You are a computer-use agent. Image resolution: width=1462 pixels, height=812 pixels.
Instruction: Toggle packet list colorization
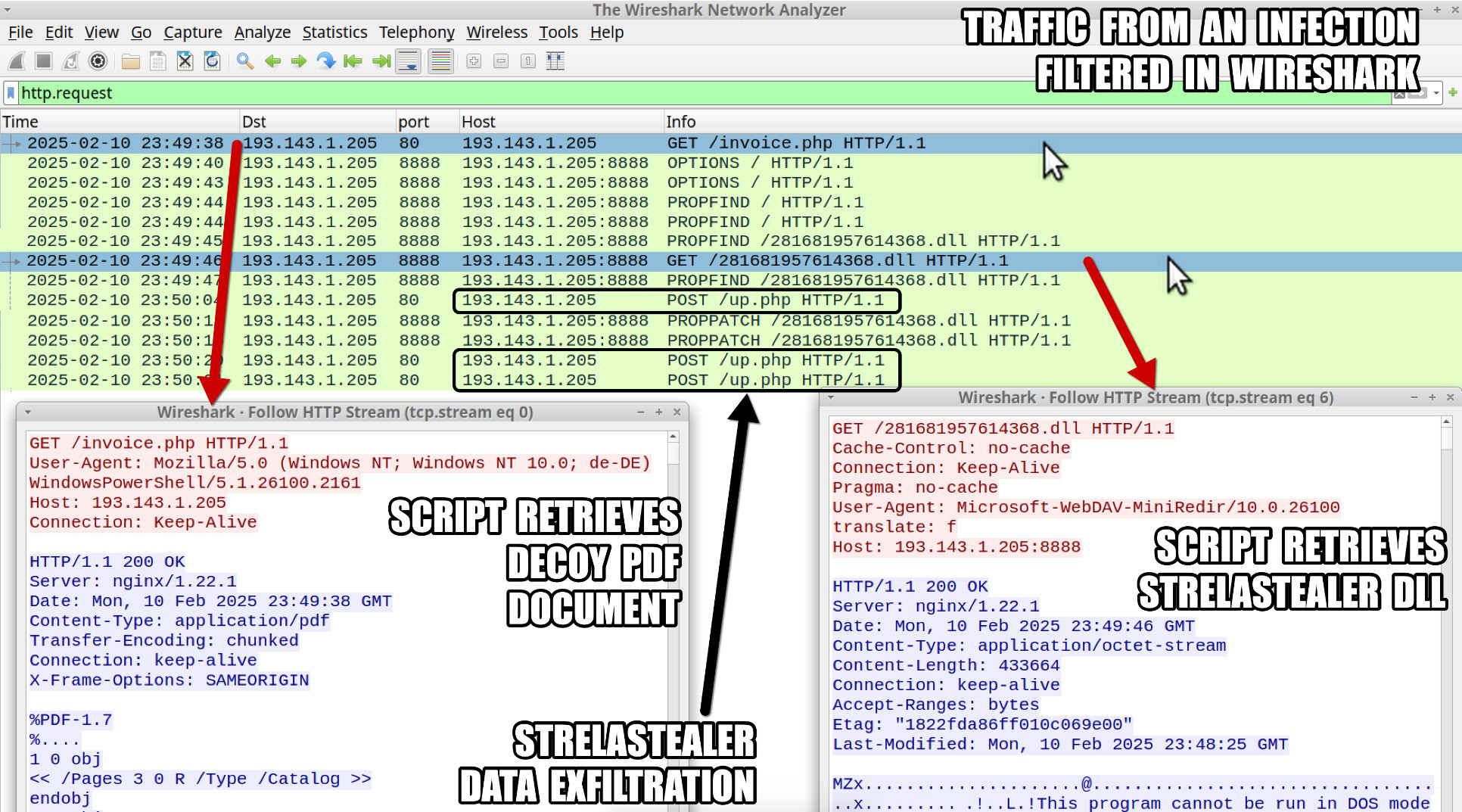pos(440,61)
